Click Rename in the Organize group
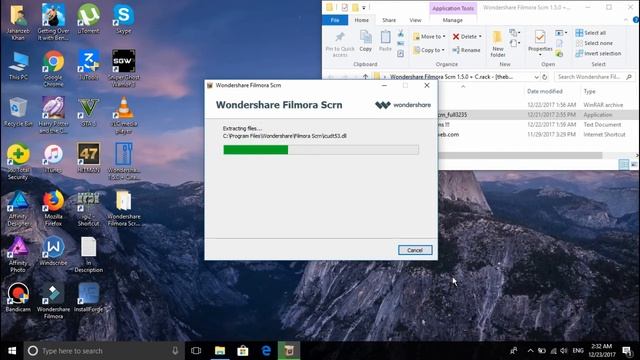Image resolution: width=640 pixels, height=360 pixels. click(466, 50)
